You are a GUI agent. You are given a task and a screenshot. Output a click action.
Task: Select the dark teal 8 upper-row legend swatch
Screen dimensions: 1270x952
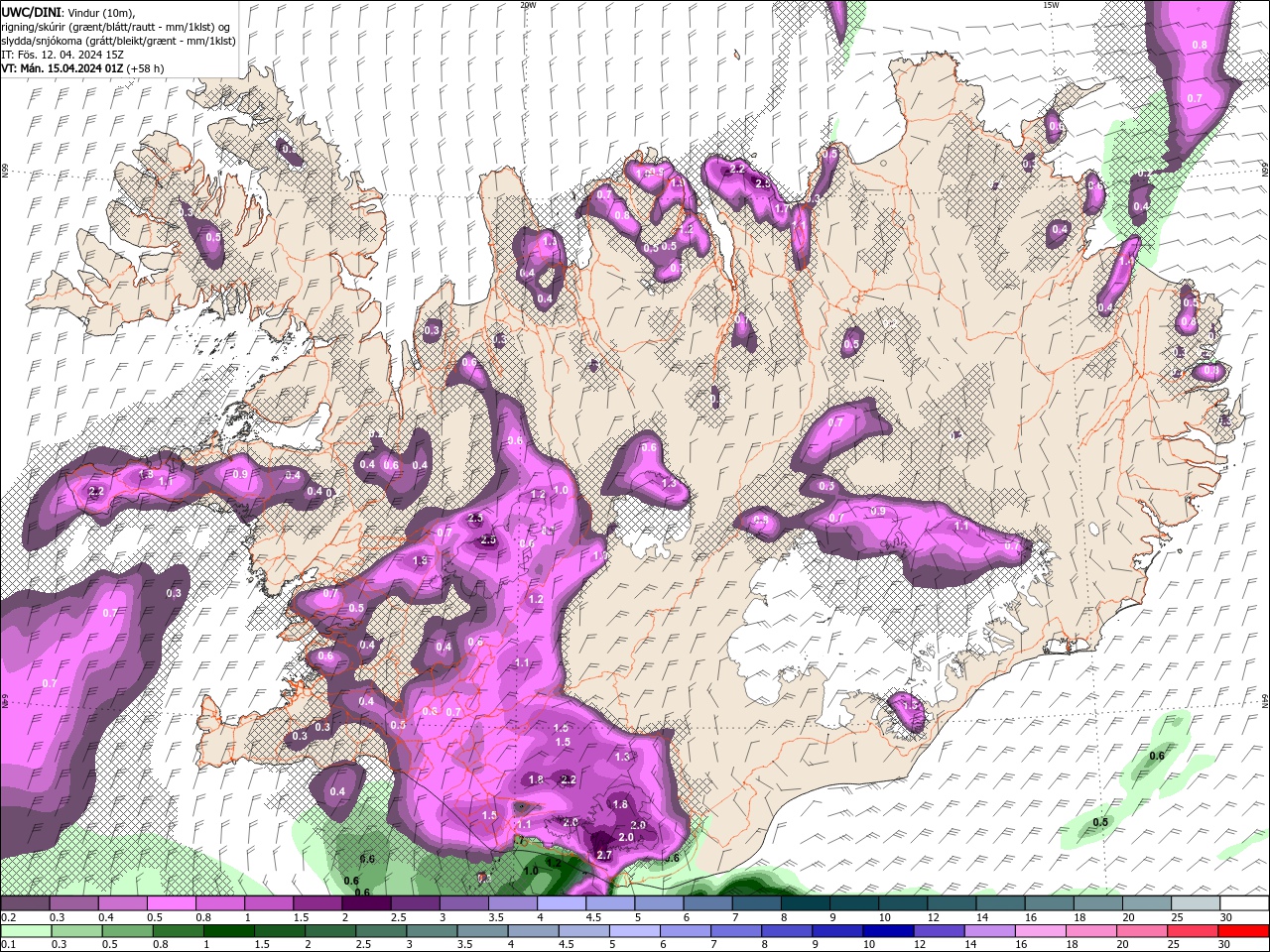[806, 903]
